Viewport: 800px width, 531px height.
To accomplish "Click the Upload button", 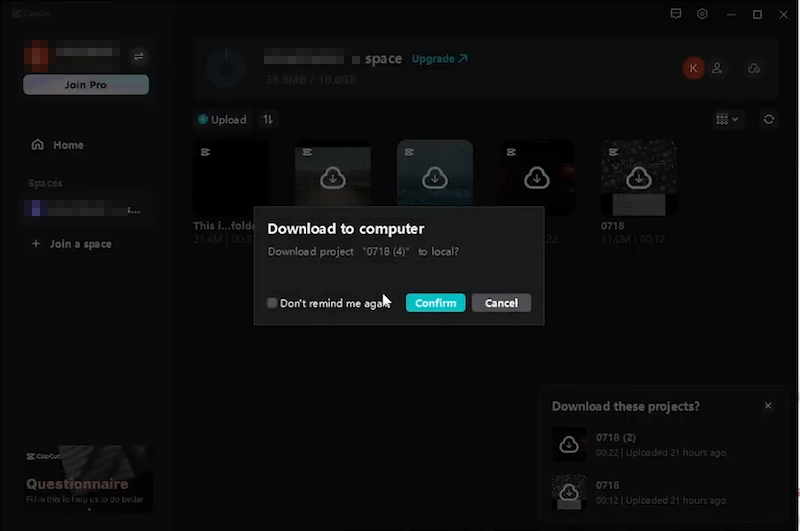I will (222, 119).
